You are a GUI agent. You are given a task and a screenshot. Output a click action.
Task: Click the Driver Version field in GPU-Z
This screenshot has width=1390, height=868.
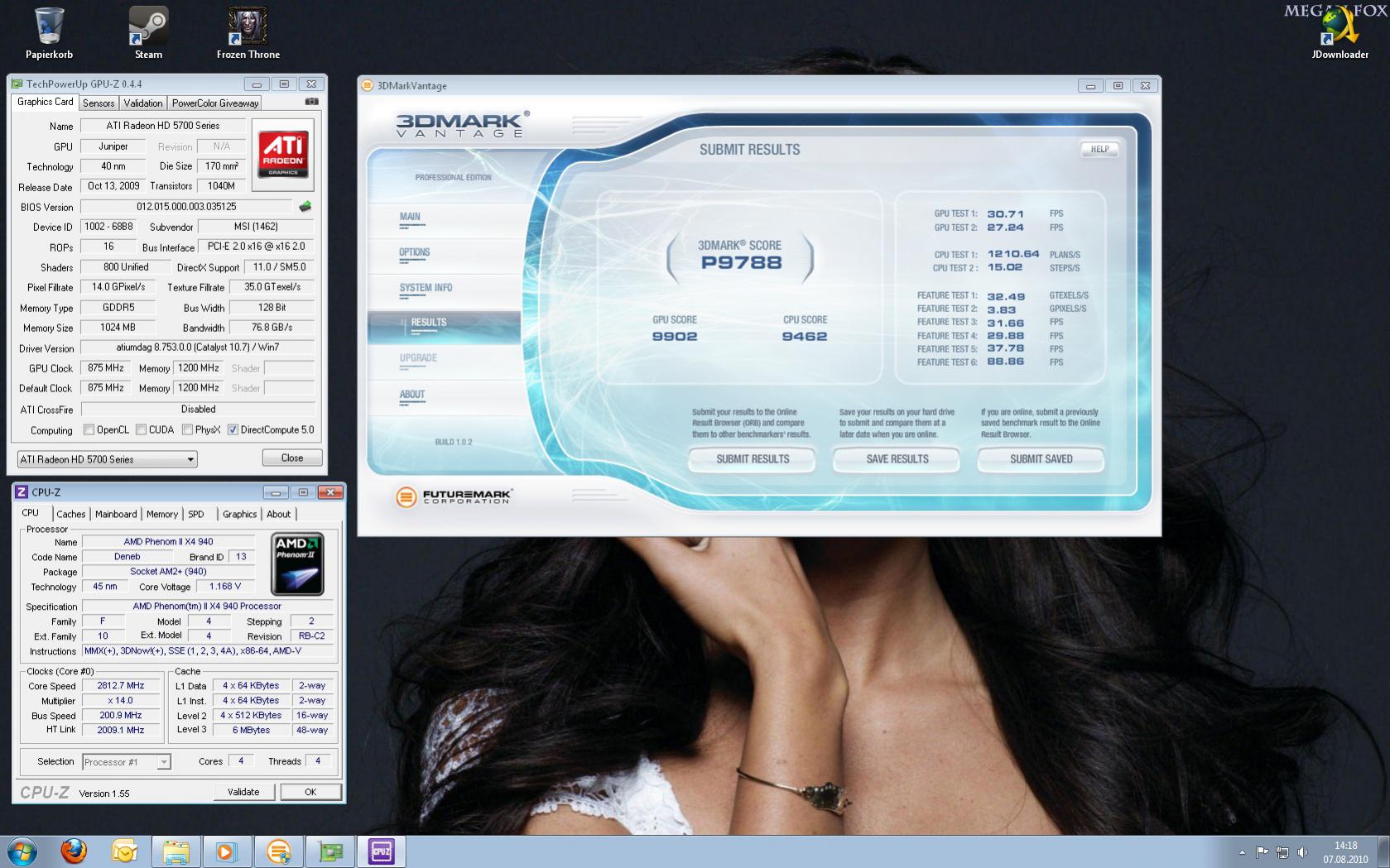coord(197,348)
